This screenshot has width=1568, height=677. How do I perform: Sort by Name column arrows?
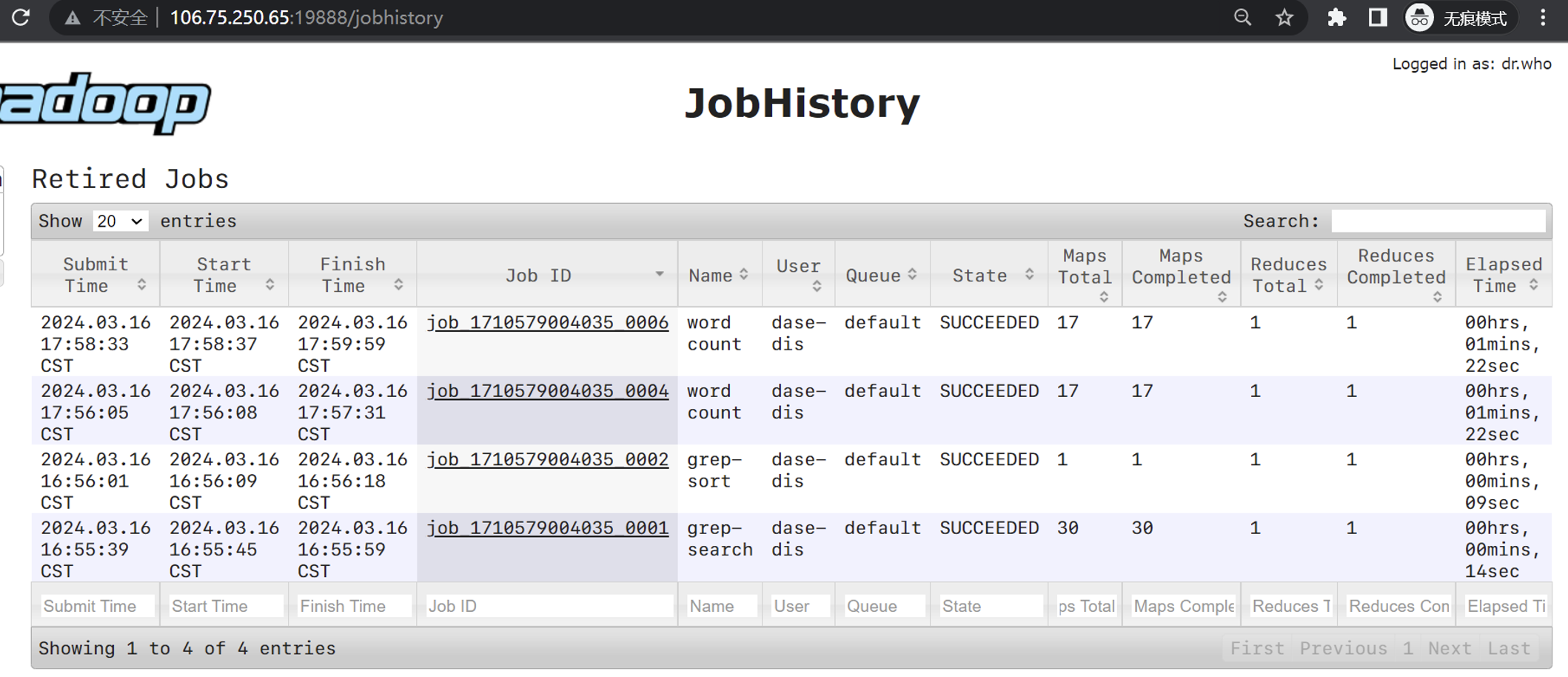(744, 275)
